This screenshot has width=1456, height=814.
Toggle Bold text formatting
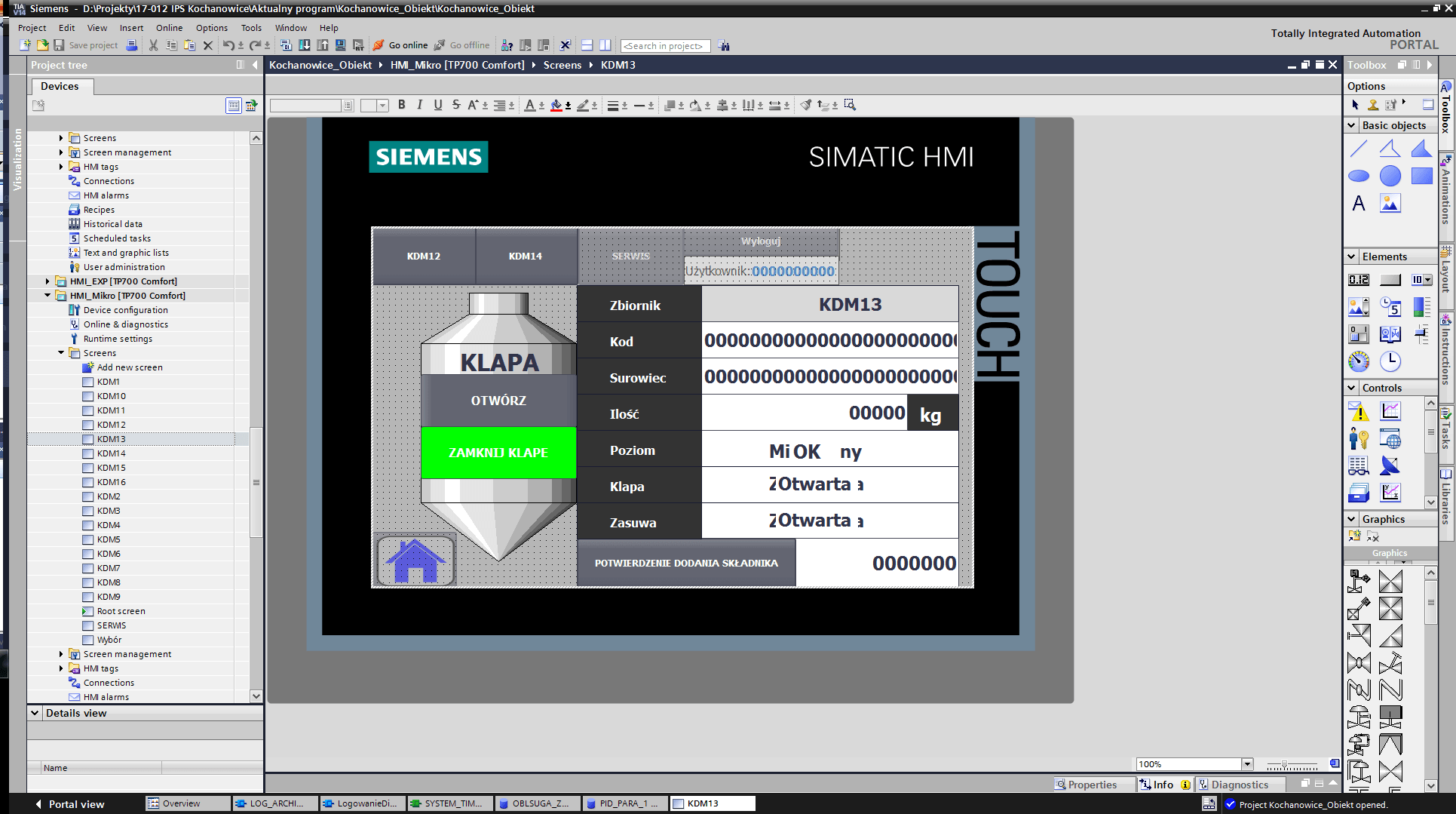pos(401,105)
